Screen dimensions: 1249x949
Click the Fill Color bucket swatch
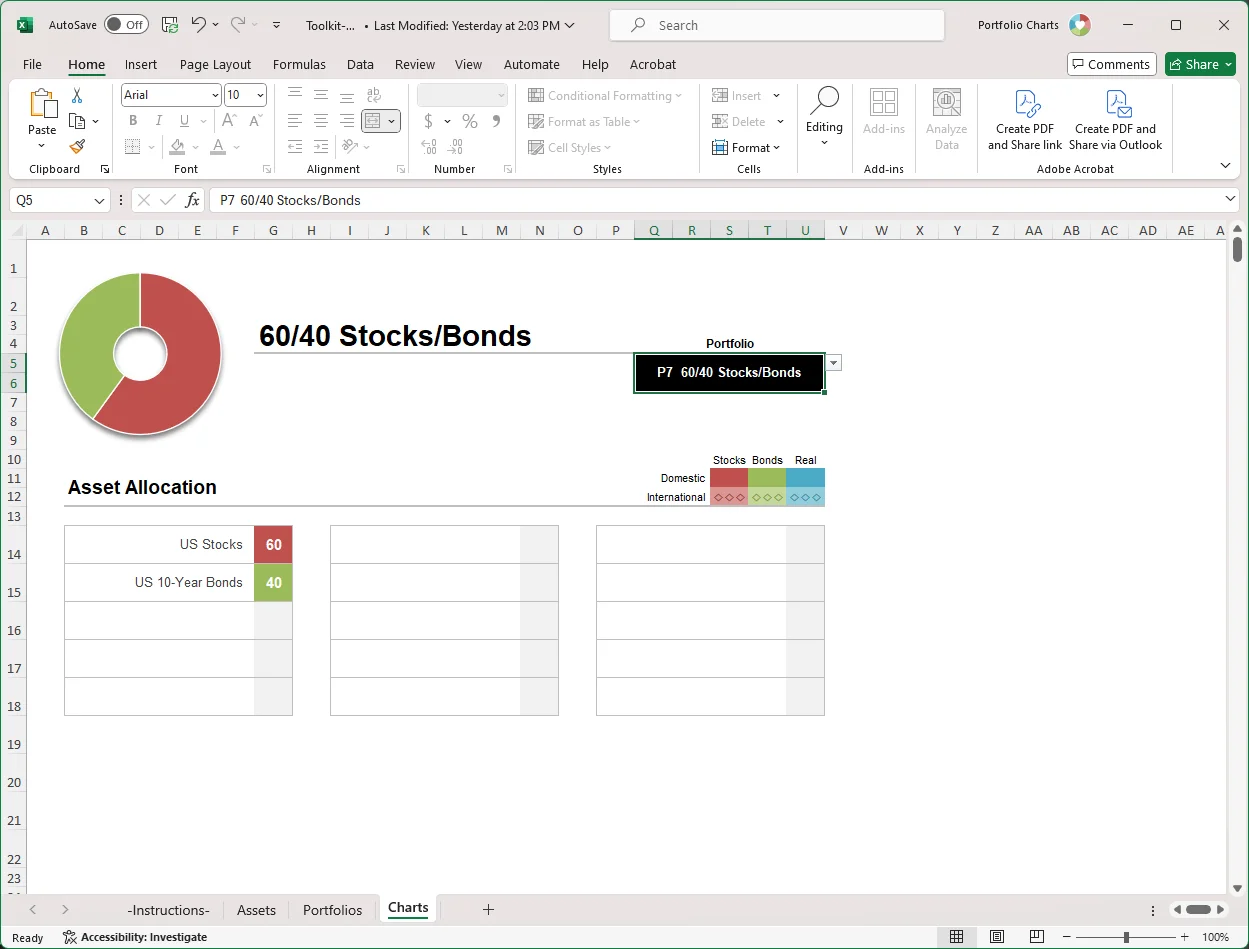tap(177, 147)
